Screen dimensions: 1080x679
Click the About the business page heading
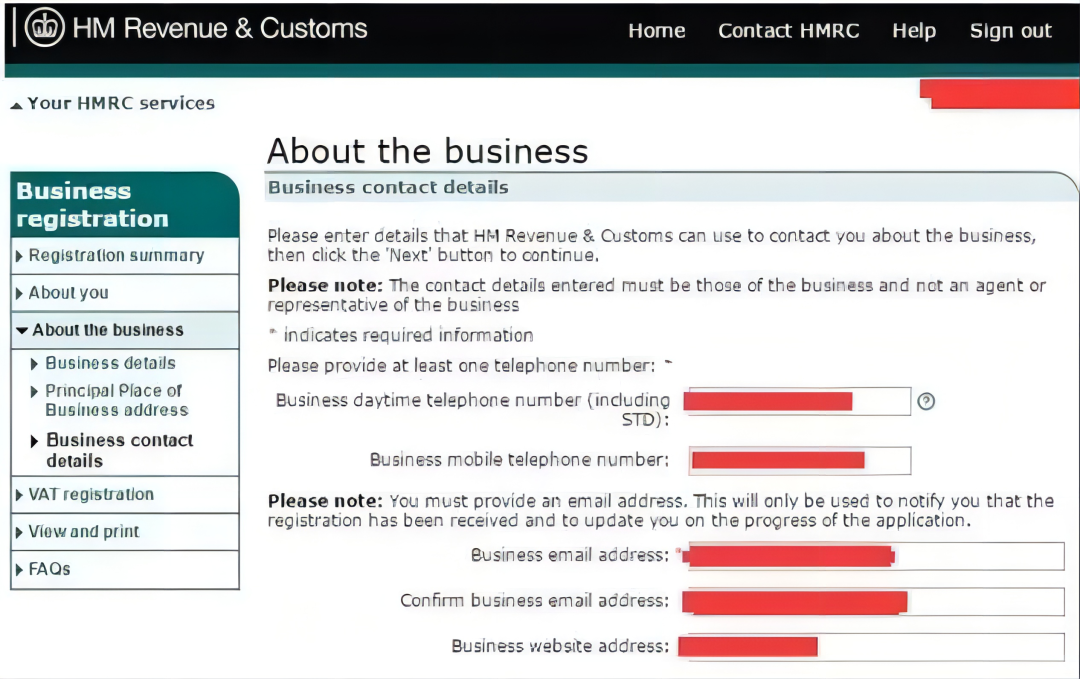428,151
